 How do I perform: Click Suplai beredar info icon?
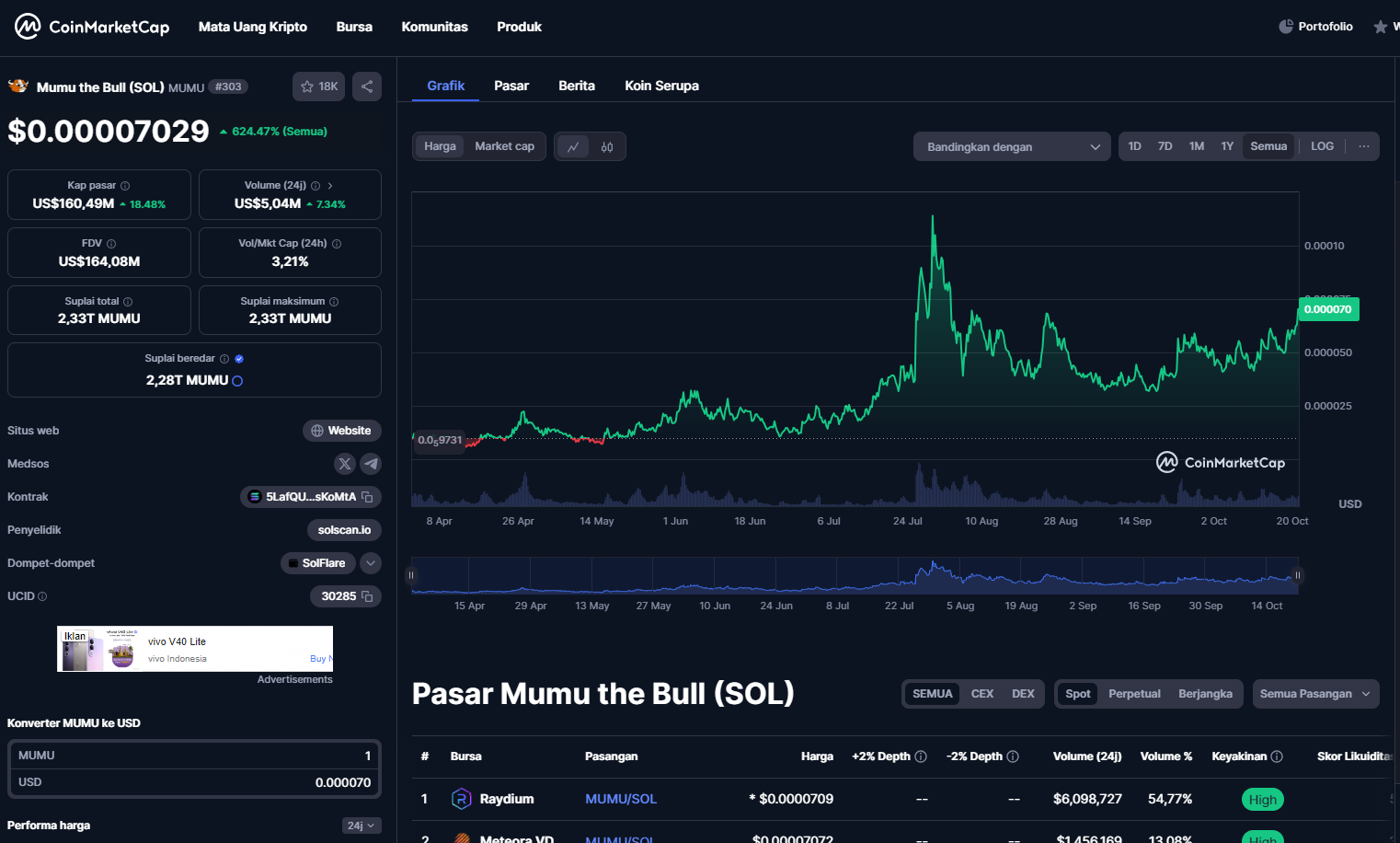224,359
